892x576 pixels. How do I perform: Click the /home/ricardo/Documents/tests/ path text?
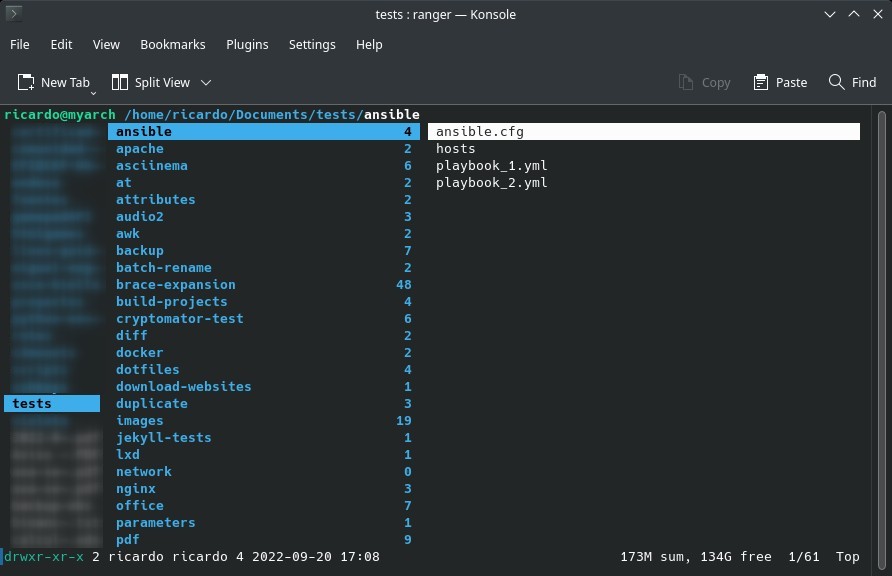pyautogui.click(x=244, y=114)
